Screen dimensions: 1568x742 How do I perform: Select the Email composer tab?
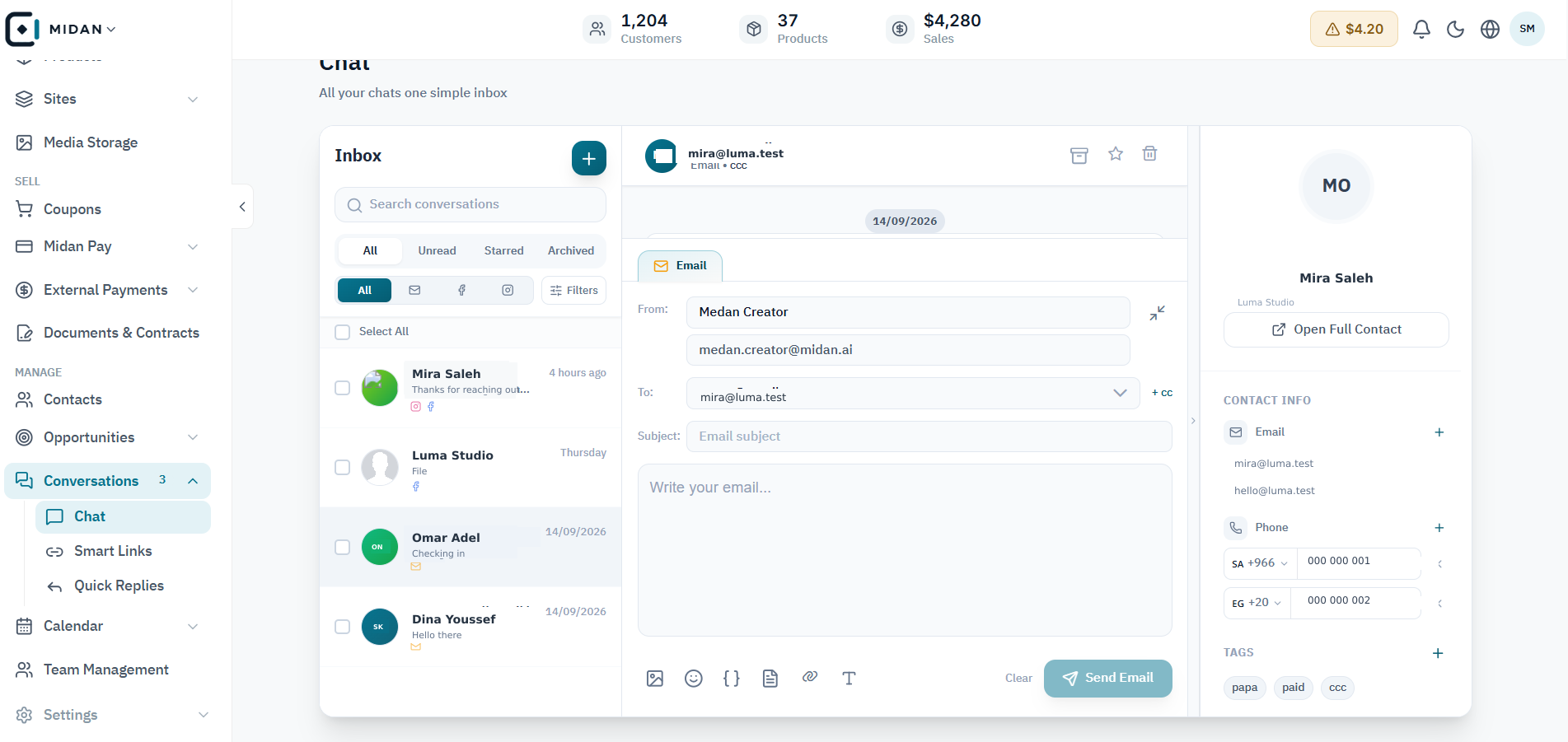click(x=680, y=266)
